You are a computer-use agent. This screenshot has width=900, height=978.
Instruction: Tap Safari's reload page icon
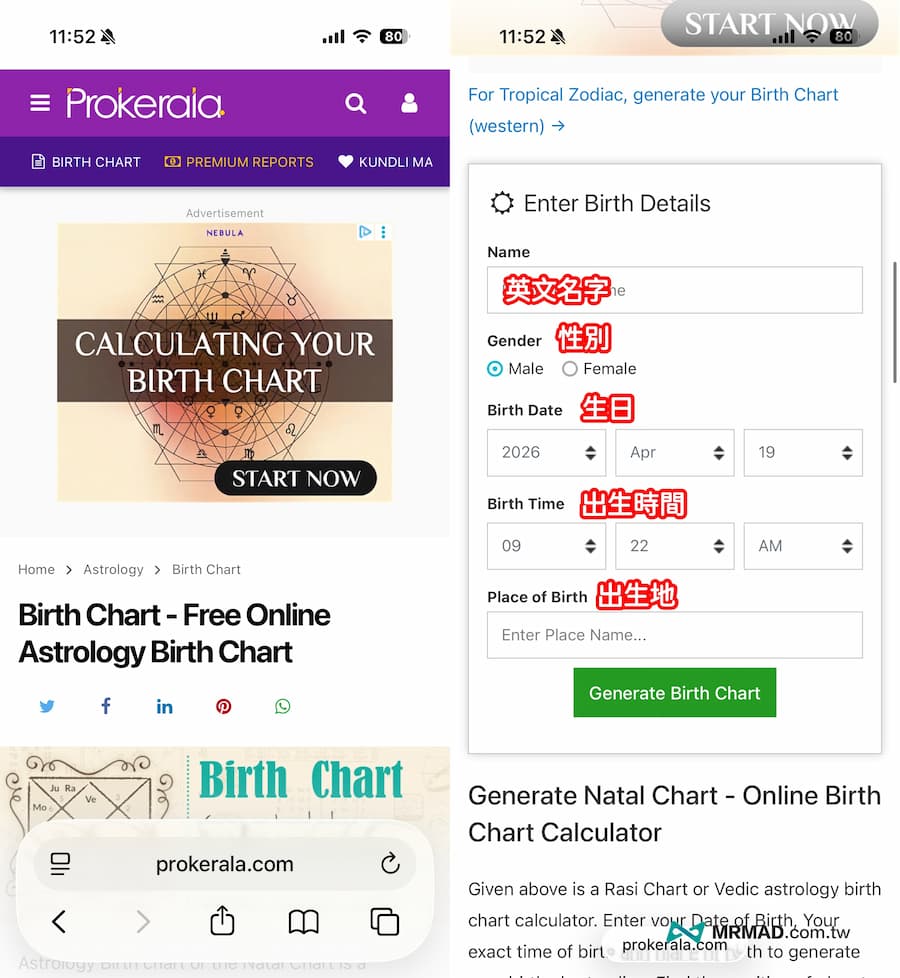point(390,864)
